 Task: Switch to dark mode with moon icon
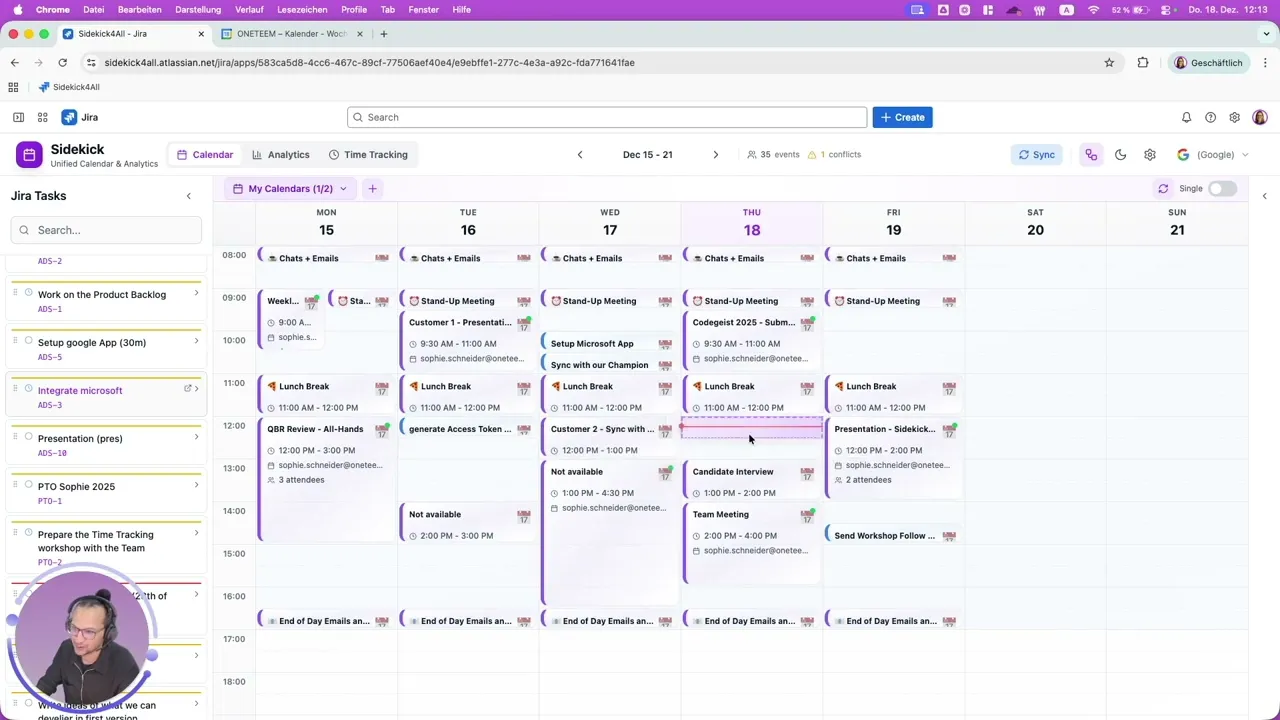coord(1120,155)
